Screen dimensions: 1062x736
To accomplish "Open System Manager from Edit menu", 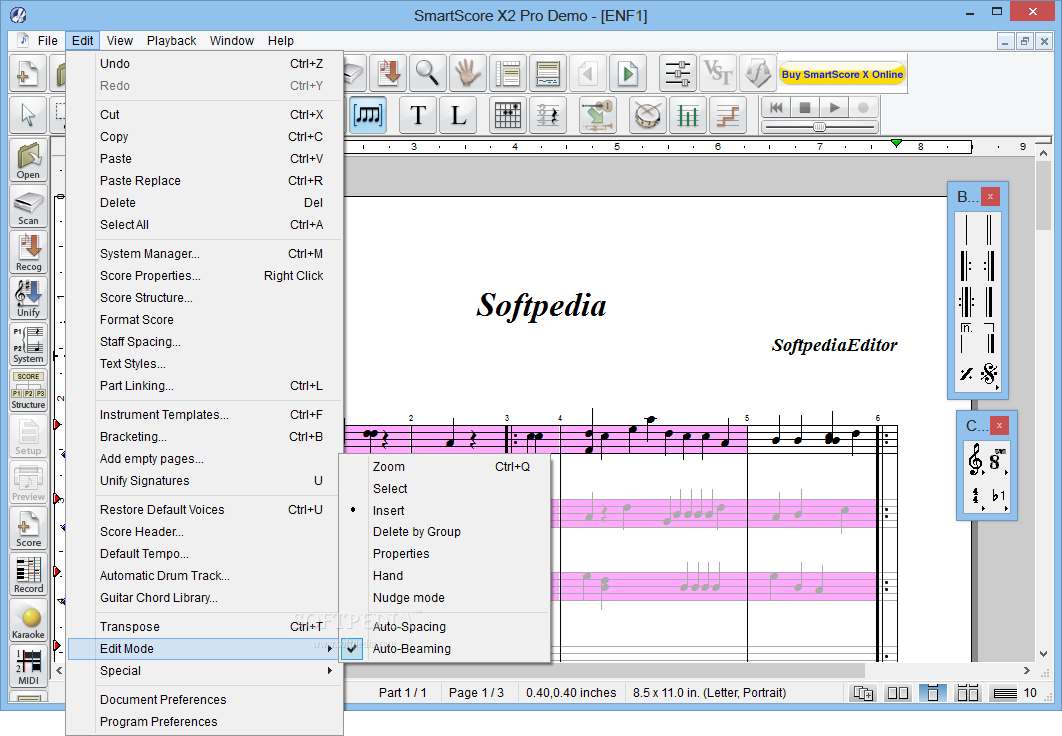I will [204, 253].
